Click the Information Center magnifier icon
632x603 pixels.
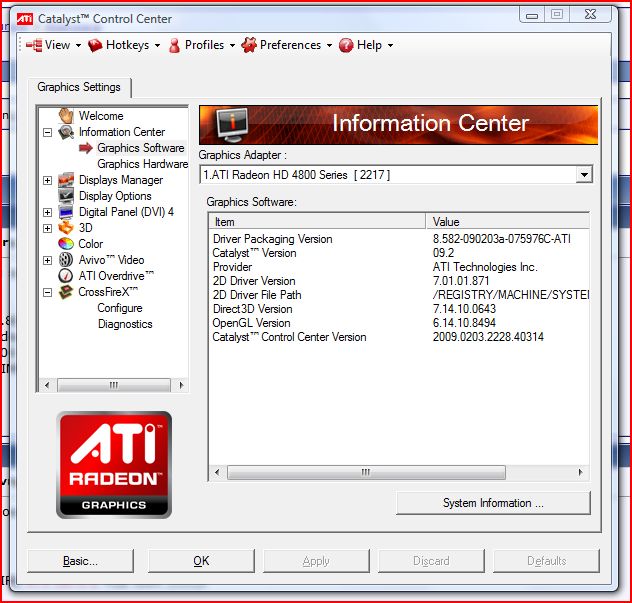66,132
